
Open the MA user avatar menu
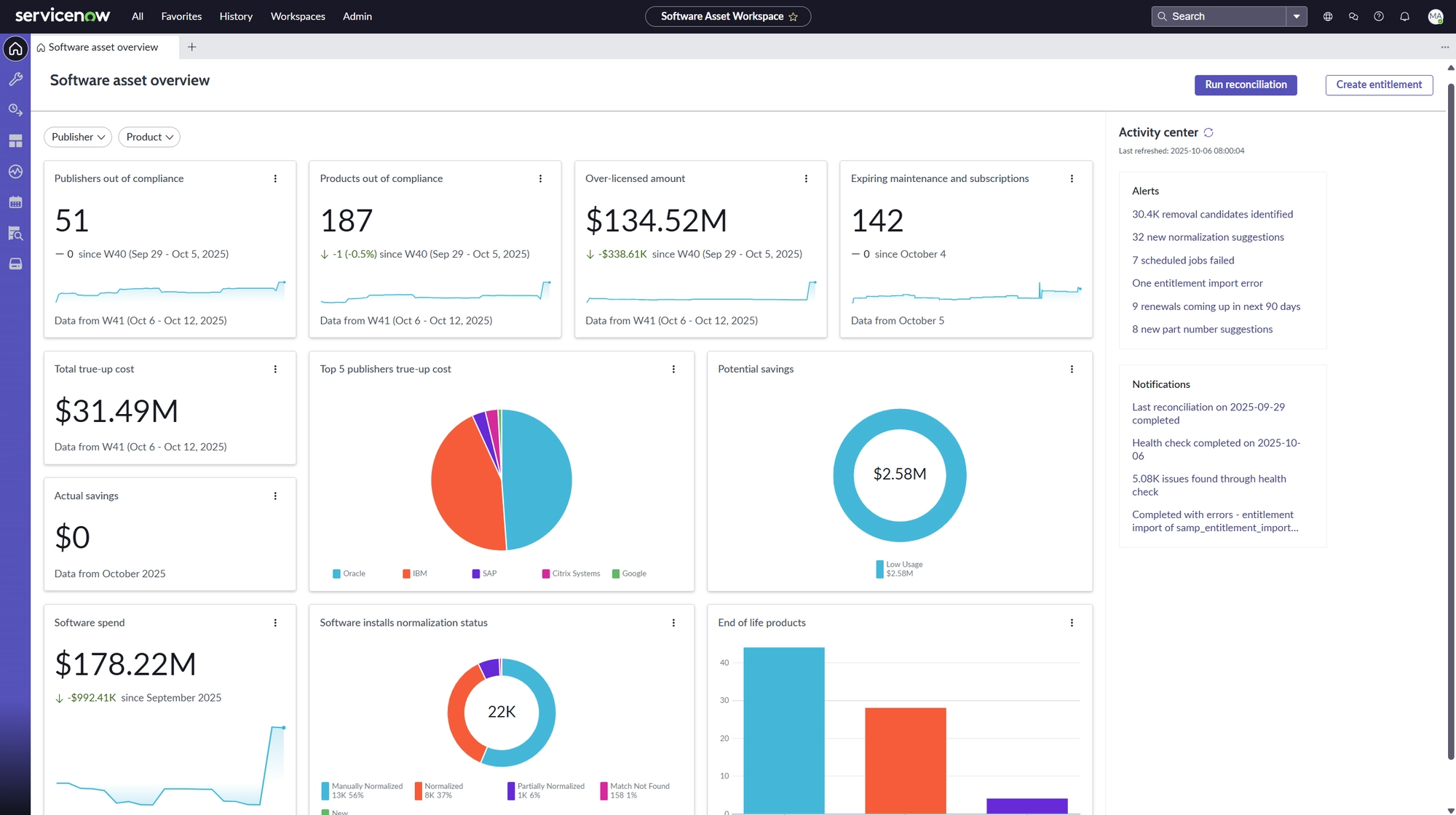(1436, 17)
